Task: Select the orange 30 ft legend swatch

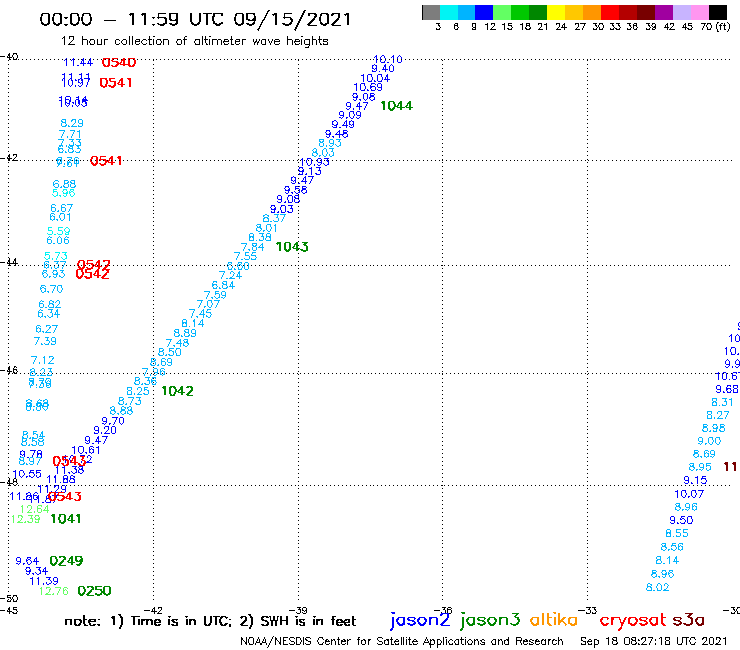Action: pyautogui.click(x=592, y=12)
